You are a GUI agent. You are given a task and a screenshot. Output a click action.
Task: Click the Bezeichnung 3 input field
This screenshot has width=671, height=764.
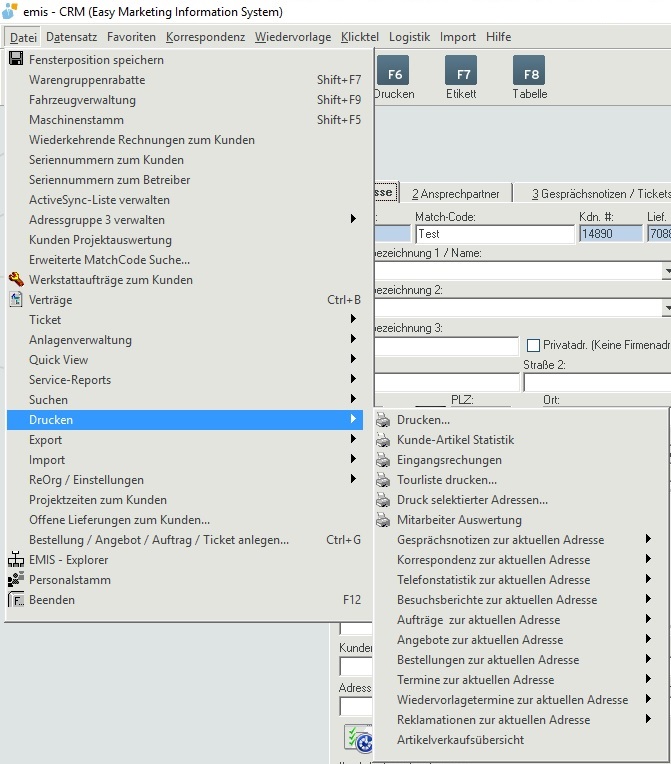[x=446, y=346]
